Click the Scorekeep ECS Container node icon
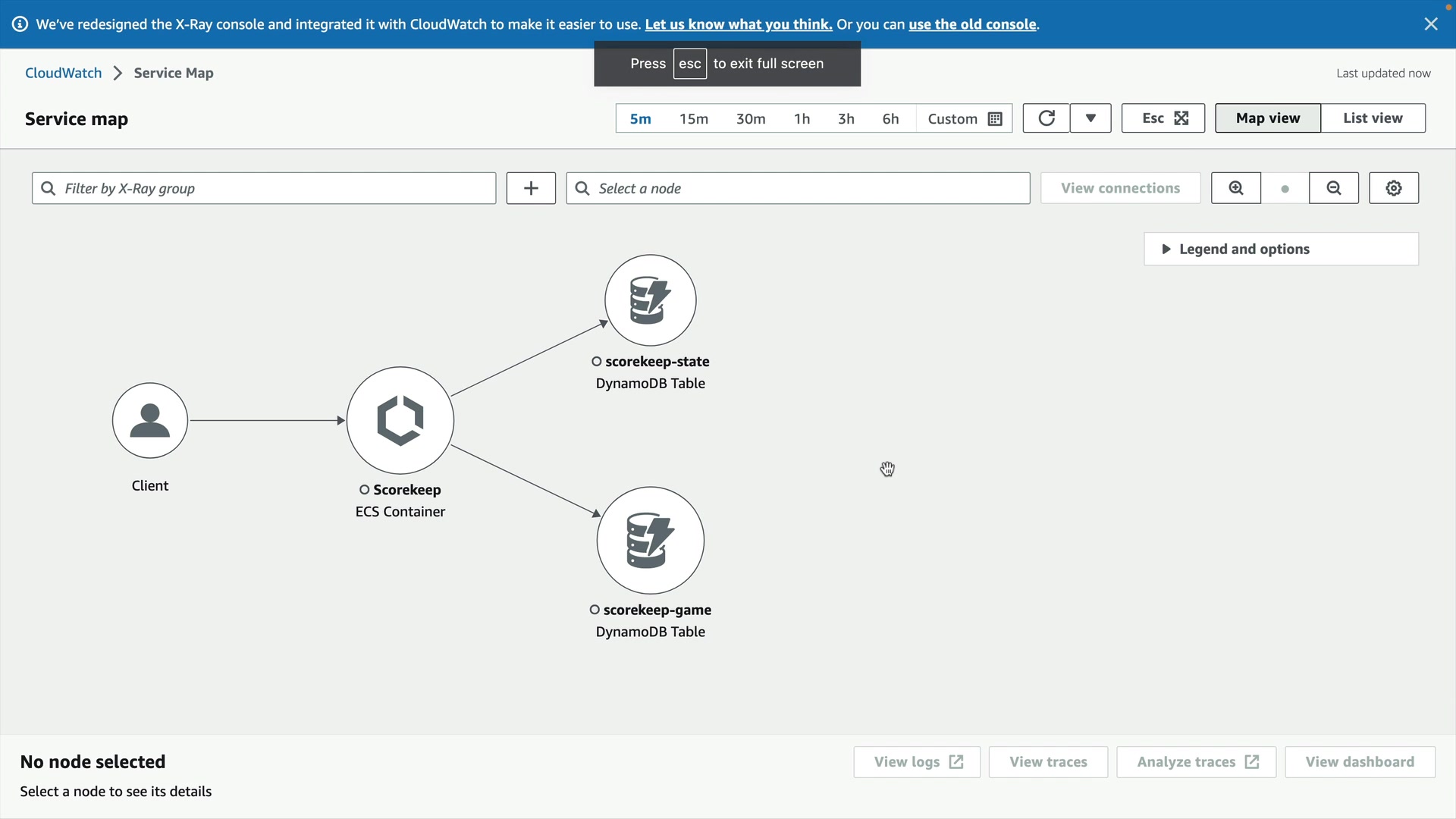 (x=400, y=420)
